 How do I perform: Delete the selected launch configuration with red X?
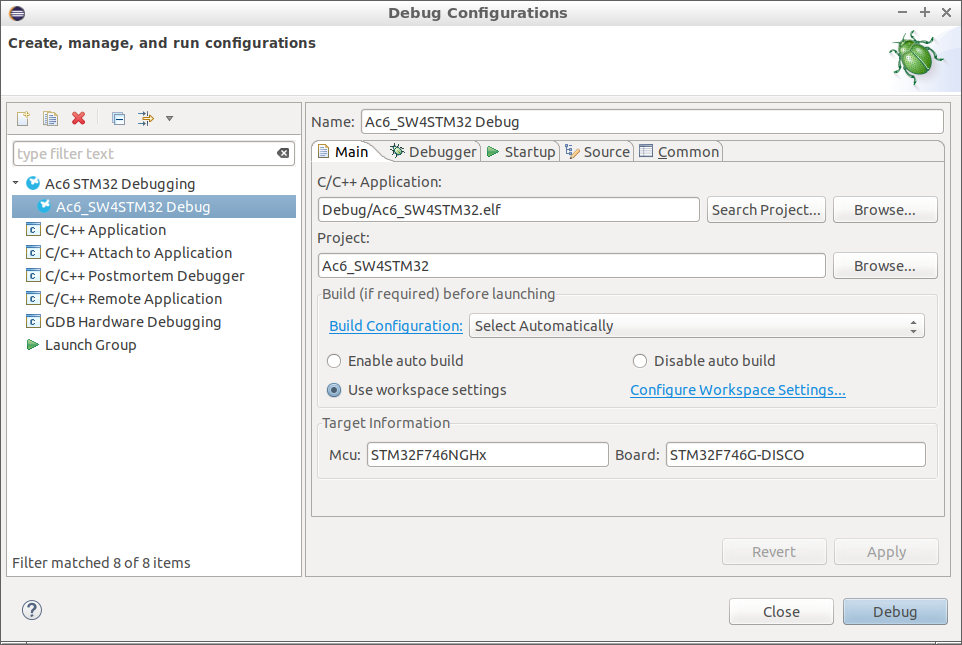click(x=78, y=119)
